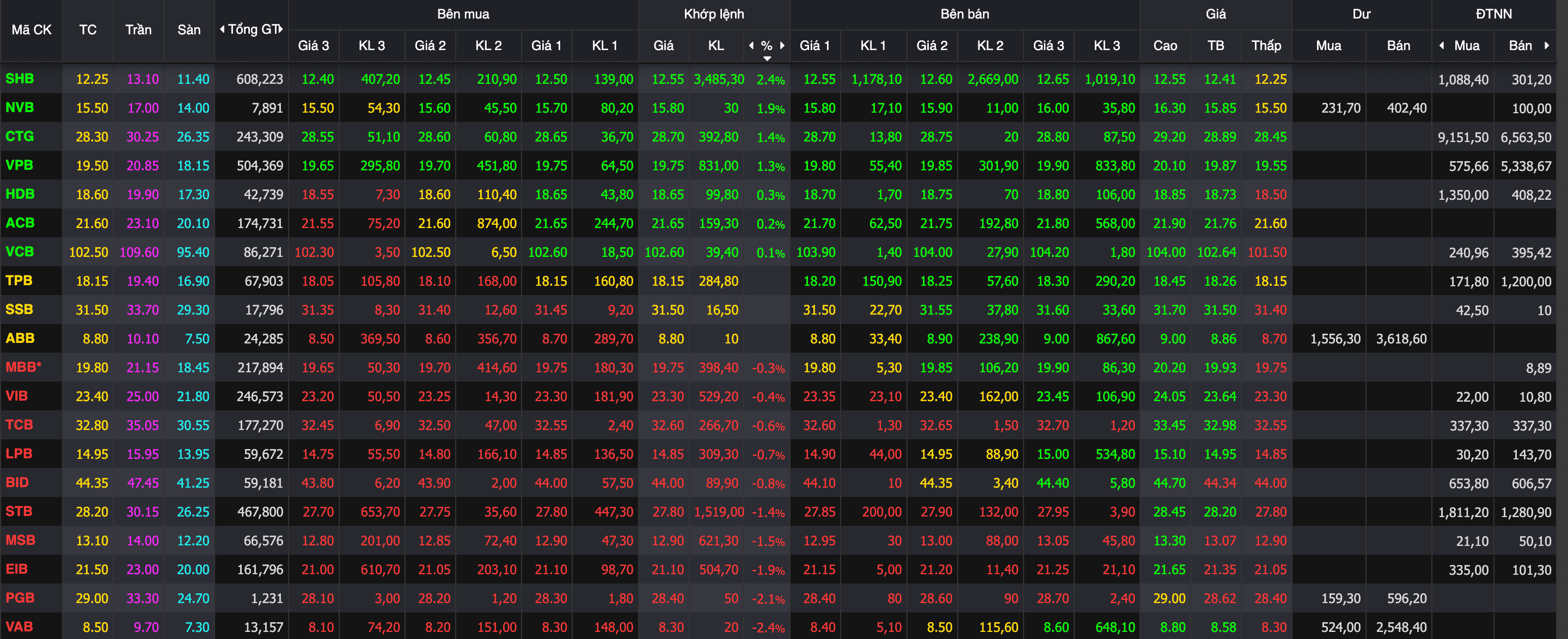
Task: Click the right arrow beside Tổng GT header
Action: 280,29
